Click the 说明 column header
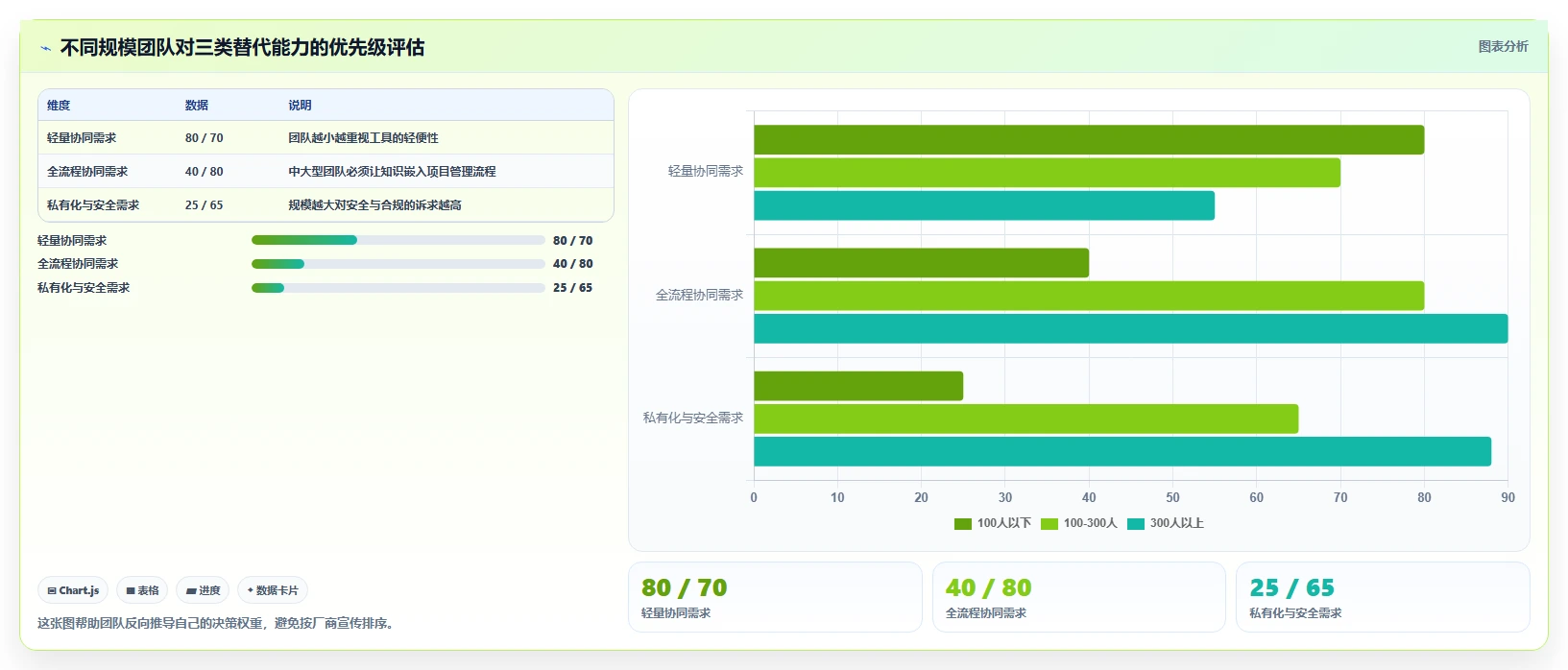 (300, 106)
